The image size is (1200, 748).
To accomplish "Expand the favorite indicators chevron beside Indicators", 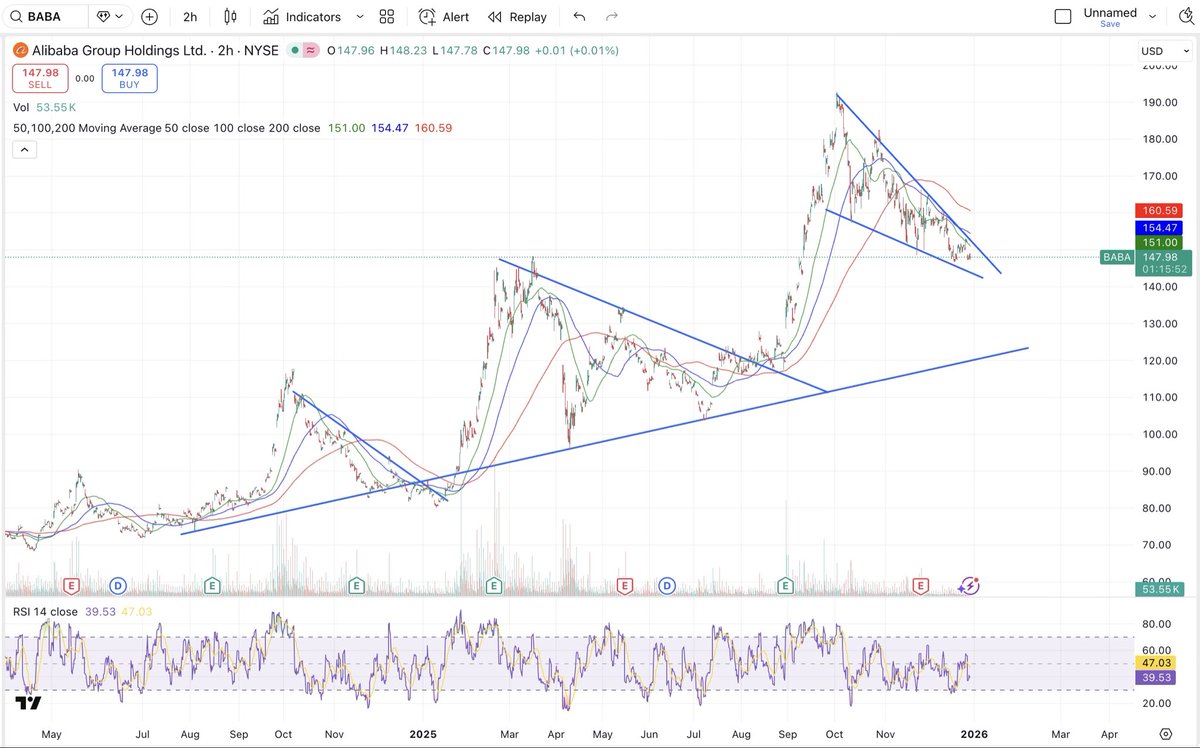I will [x=360, y=17].
